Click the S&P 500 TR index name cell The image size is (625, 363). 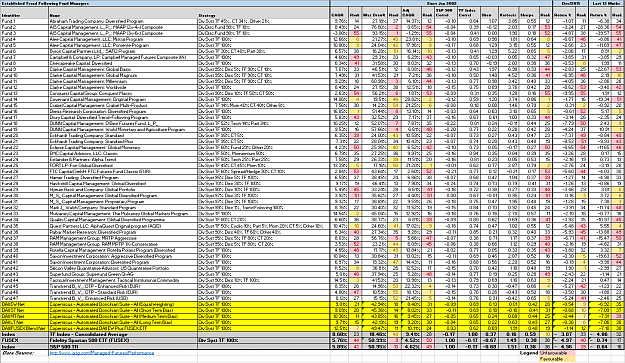[123, 347]
